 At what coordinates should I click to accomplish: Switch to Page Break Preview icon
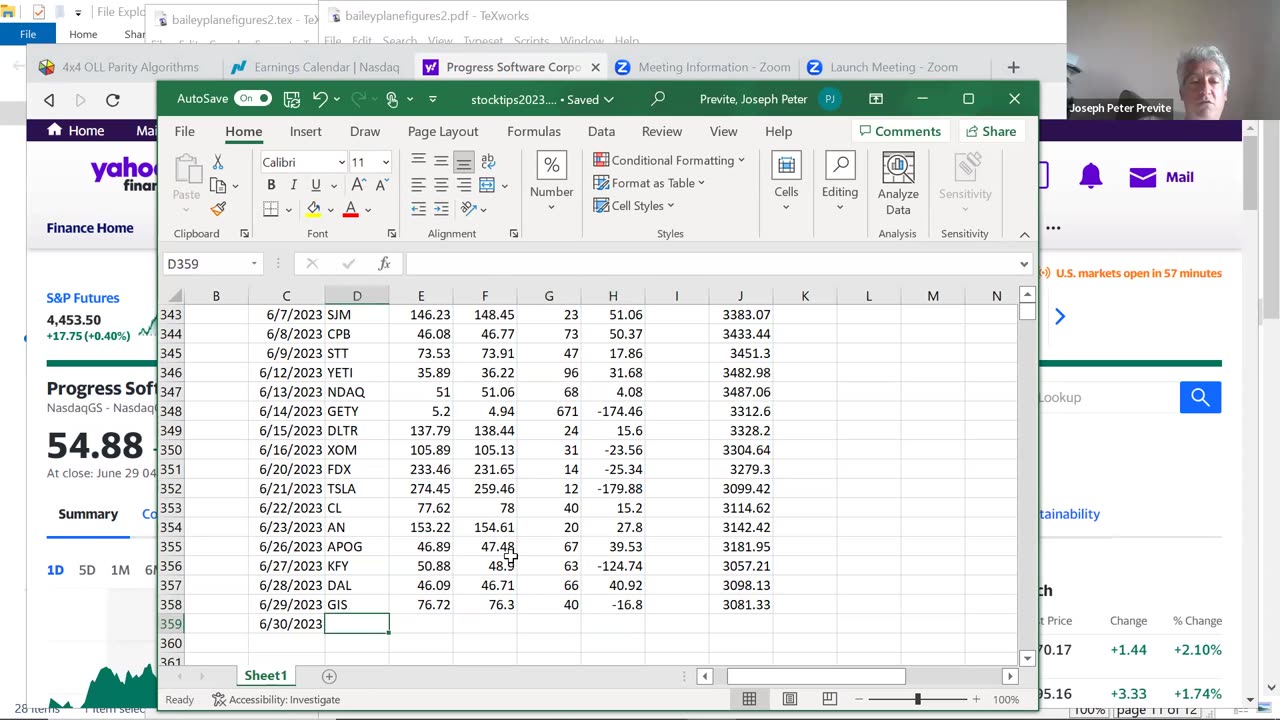click(829, 699)
